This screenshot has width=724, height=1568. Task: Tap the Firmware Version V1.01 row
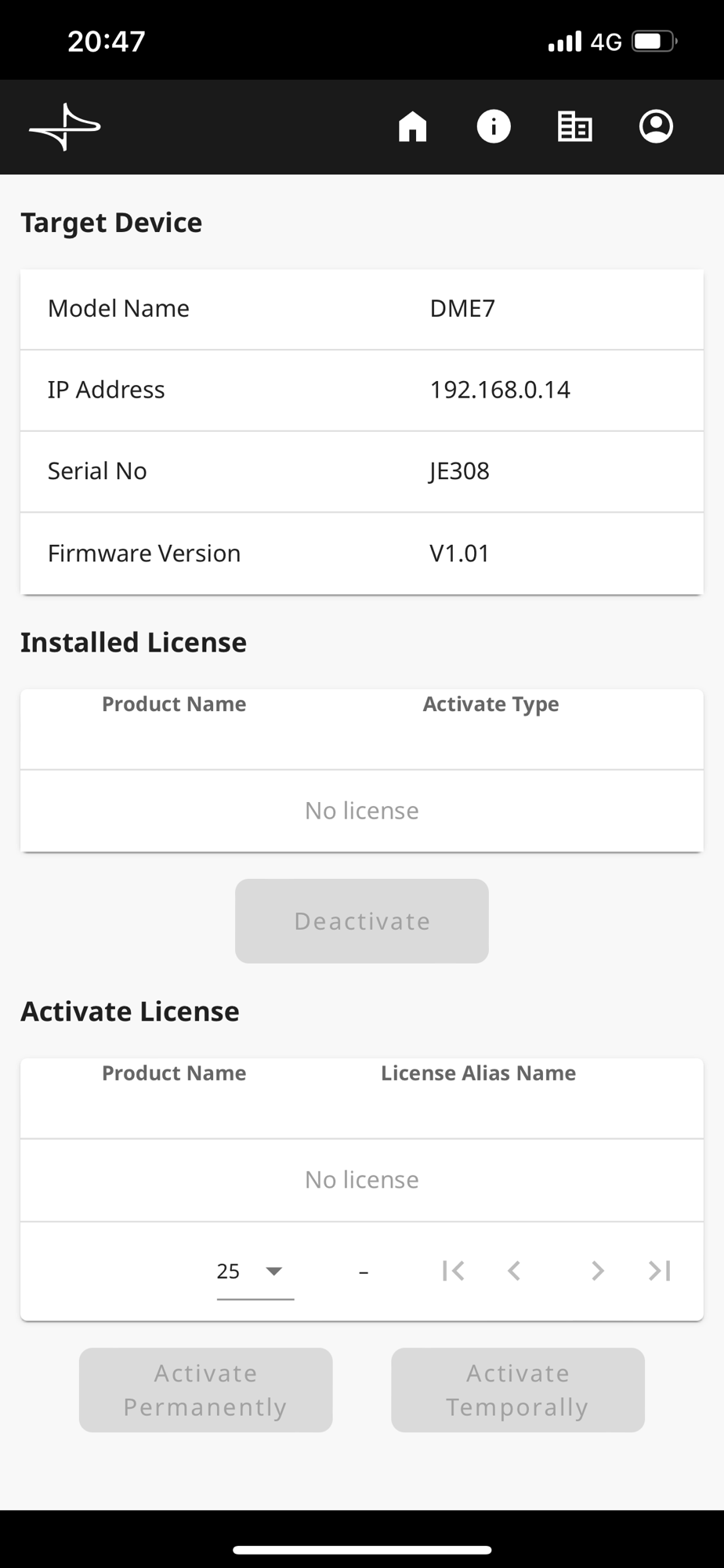[x=361, y=554]
